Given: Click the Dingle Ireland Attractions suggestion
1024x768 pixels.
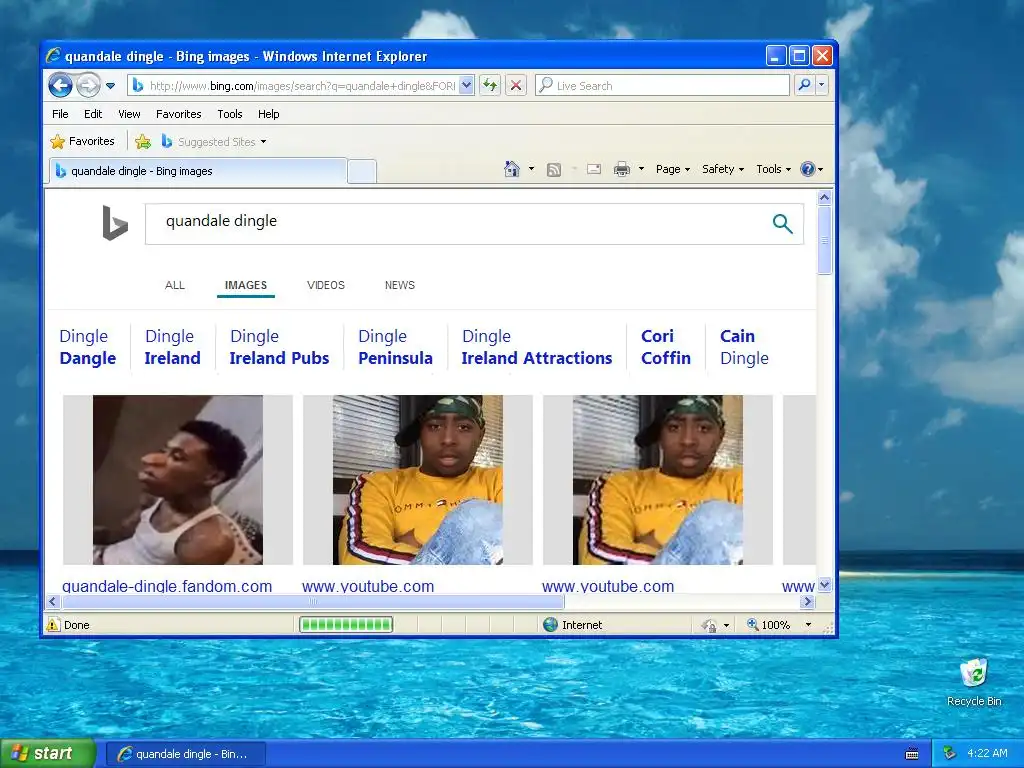Looking at the screenshot, I should pyautogui.click(x=537, y=347).
